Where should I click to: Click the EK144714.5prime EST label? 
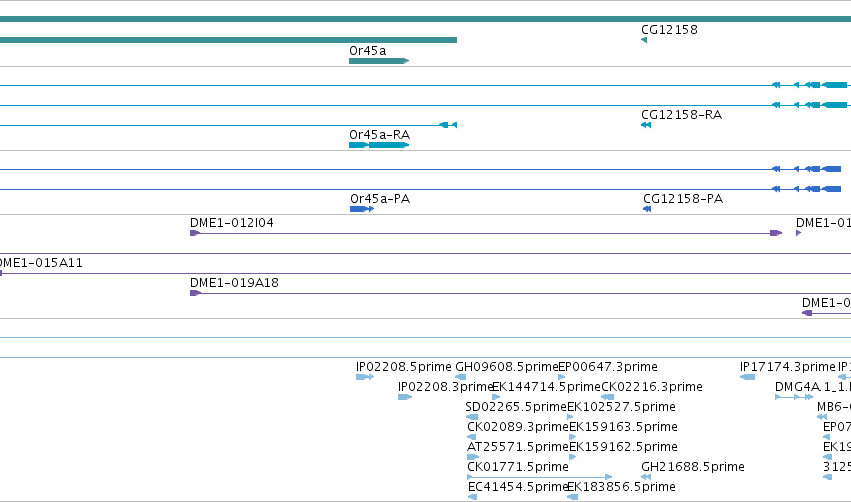547,387
